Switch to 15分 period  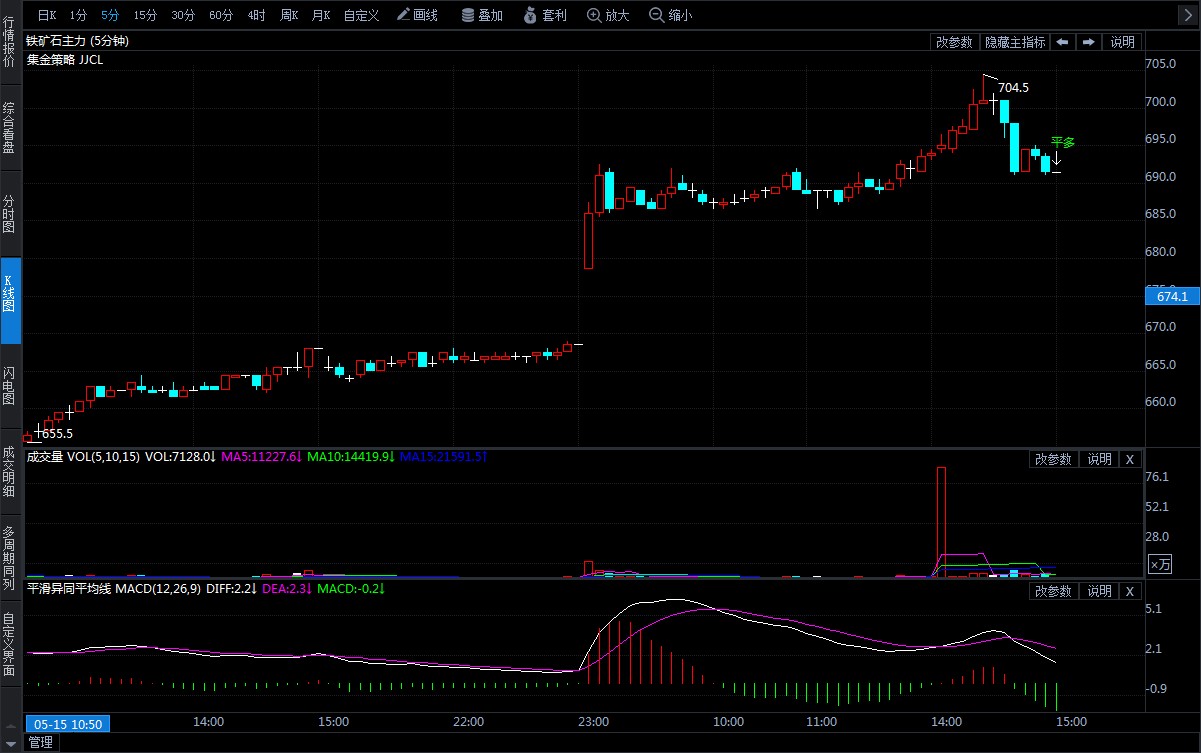click(145, 15)
